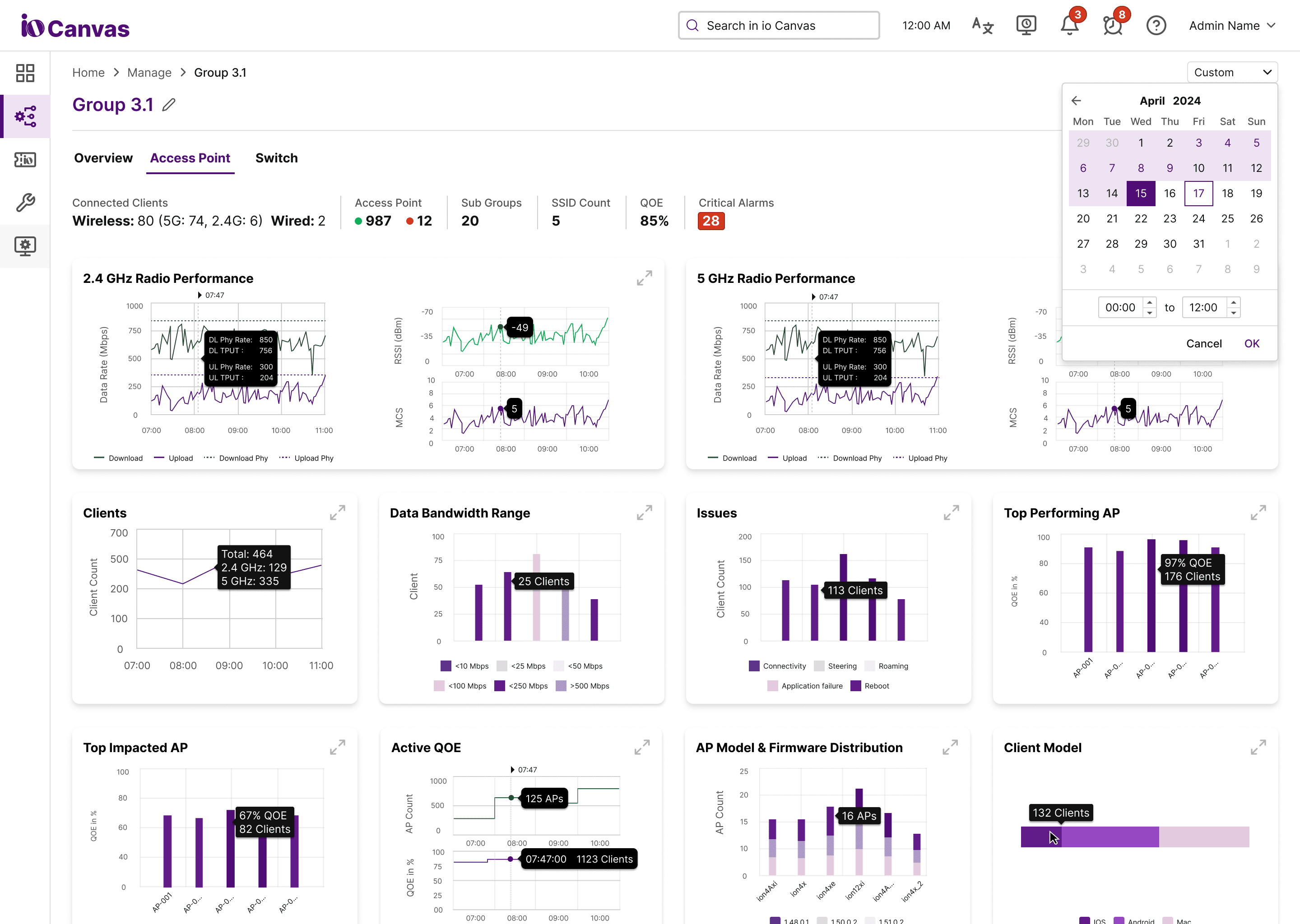The width and height of the screenshot is (1300, 924).
Task: Open the Custom time range dropdown
Action: tap(1232, 72)
